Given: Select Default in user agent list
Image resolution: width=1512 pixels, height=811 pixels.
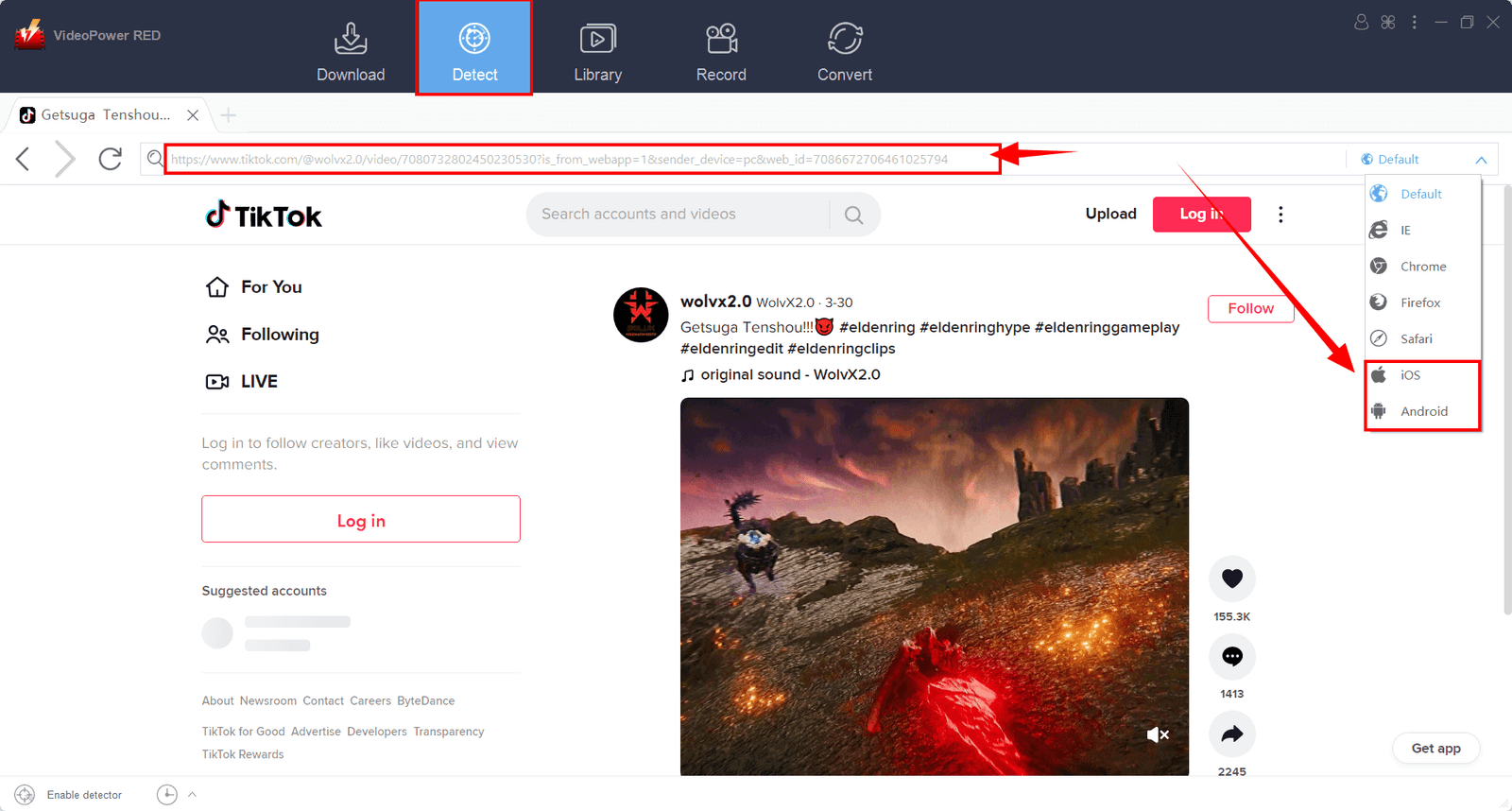Looking at the screenshot, I should (1421, 194).
